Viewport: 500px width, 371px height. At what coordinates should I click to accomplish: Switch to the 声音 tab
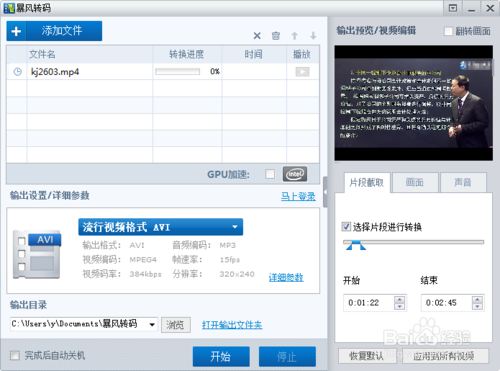[x=463, y=182]
